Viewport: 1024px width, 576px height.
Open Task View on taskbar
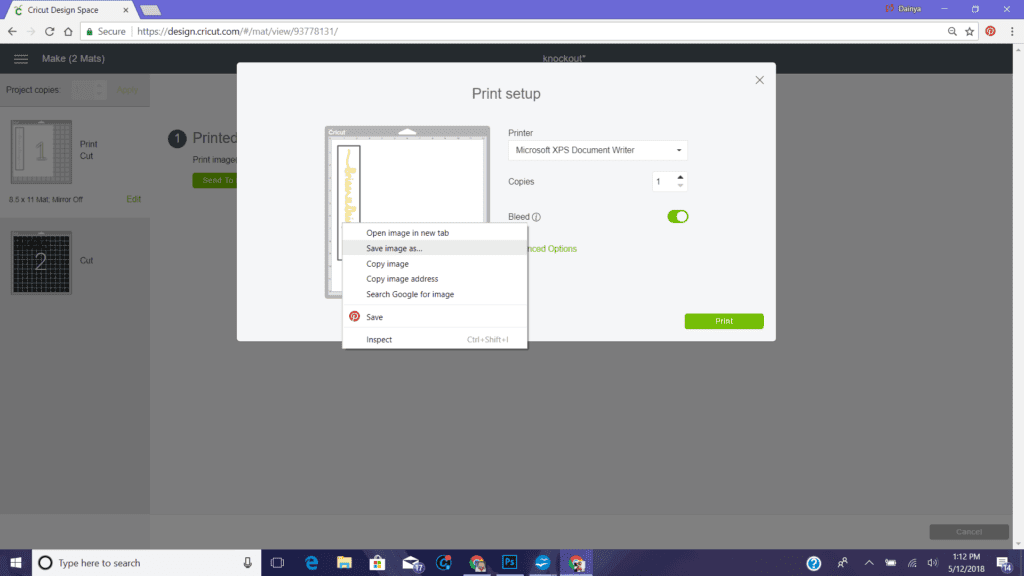pyautogui.click(x=278, y=563)
